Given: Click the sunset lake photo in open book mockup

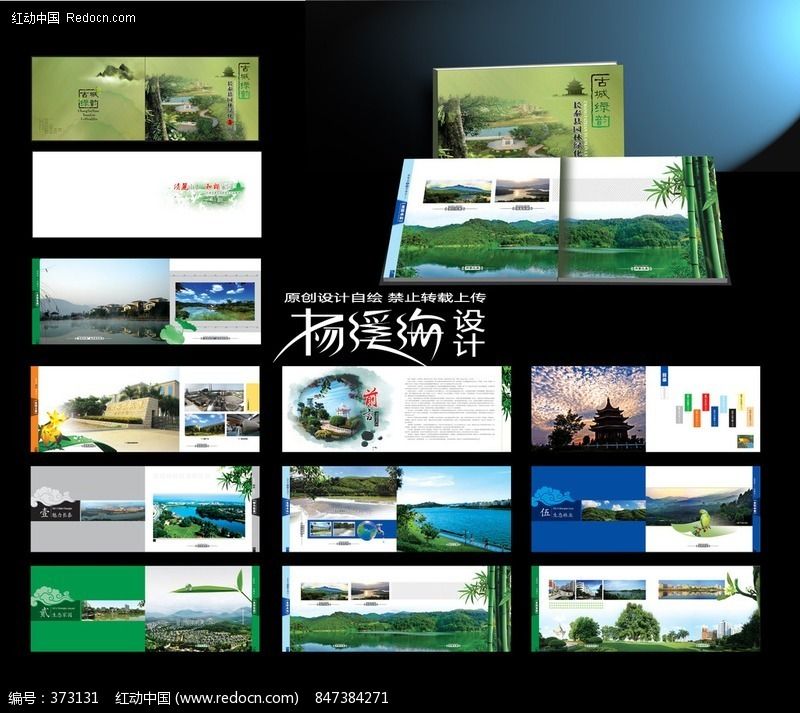Looking at the screenshot, I should (522, 190).
